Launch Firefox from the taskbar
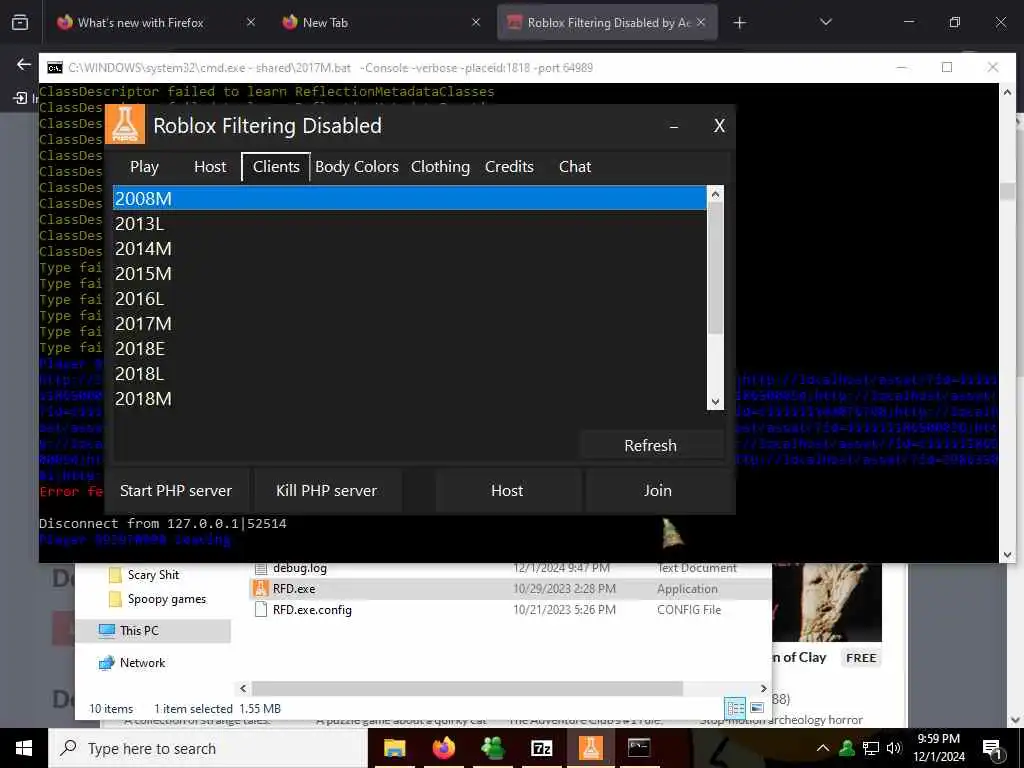 [x=443, y=748]
